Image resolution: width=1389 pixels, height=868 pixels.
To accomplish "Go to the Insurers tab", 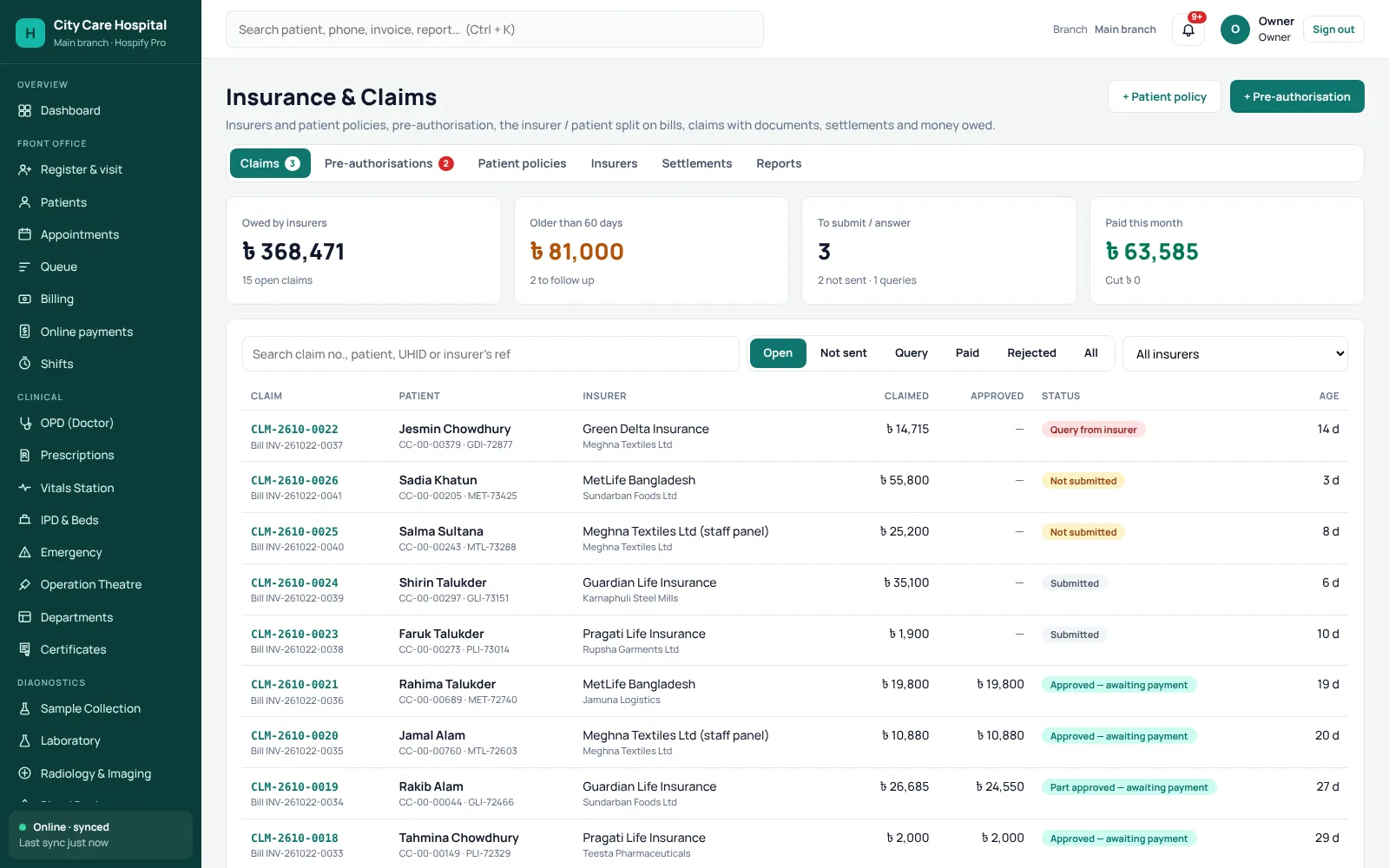I will pyautogui.click(x=614, y=163).
